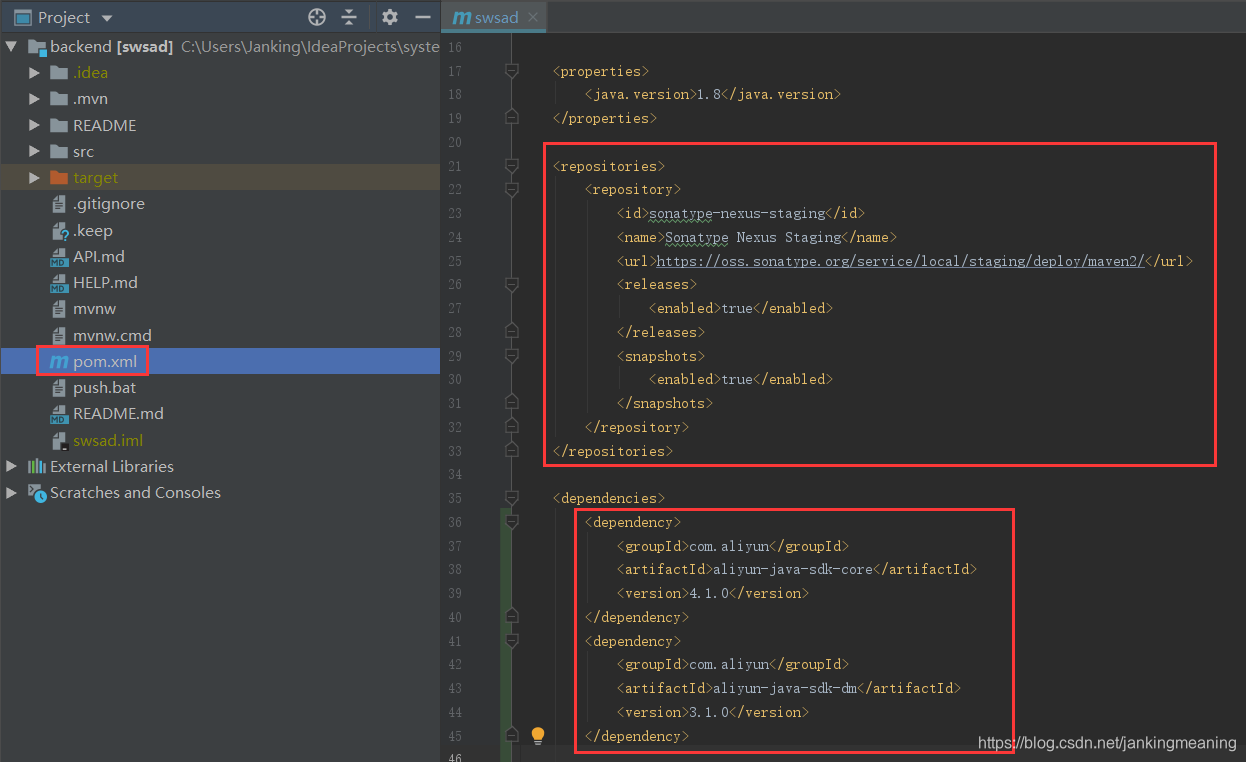Click the sonatype-nexus-staging id text

(737, 213)
